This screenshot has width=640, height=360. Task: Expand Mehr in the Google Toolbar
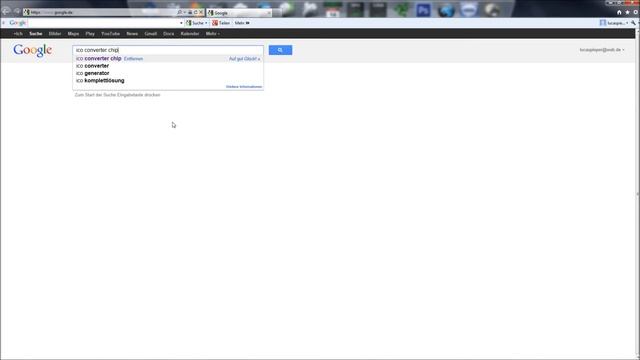[x=242, y=23]
